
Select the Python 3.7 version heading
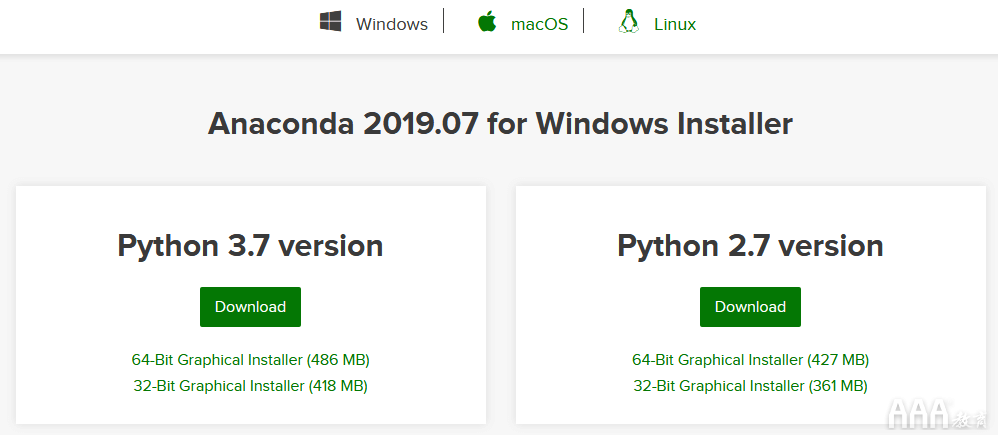tap(250, 246)
